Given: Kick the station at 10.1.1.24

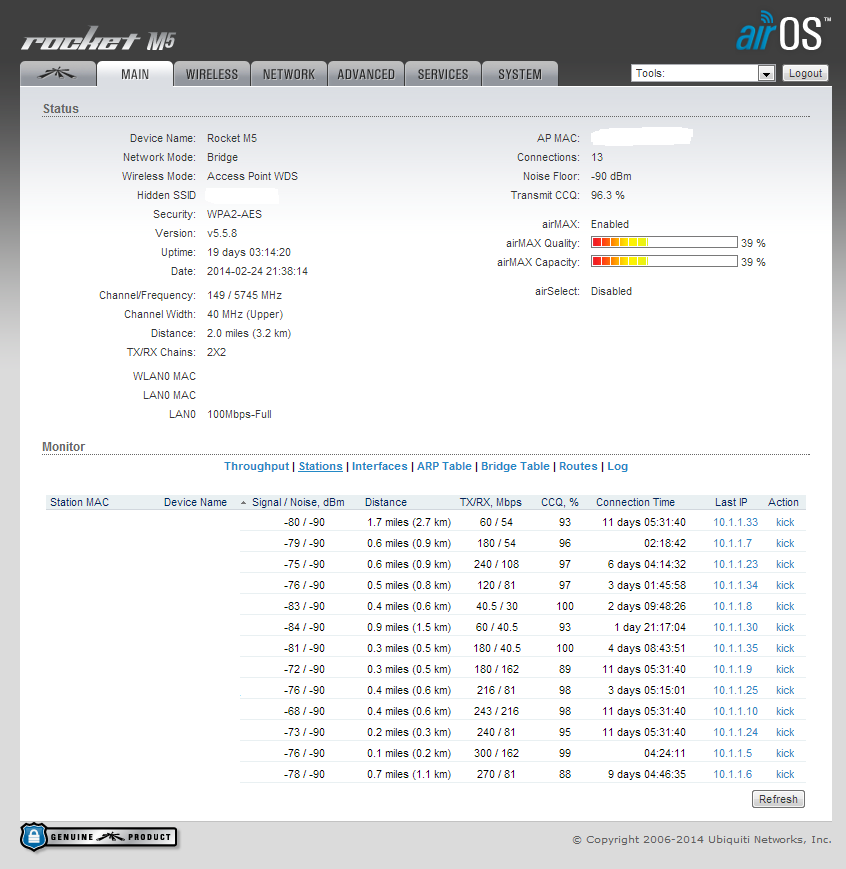Looking at the screenshot, I should tap(785, 733).
